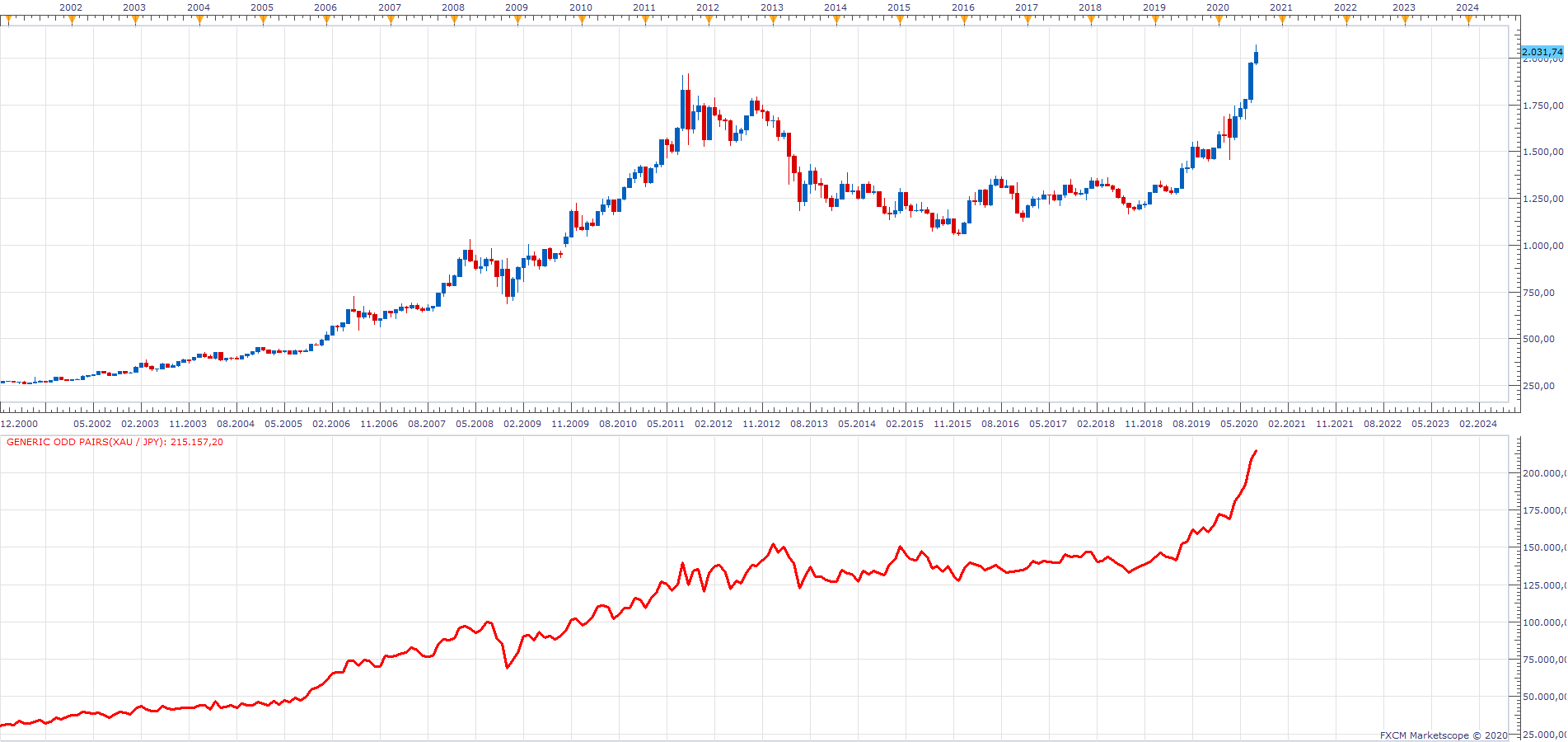This screenshot has height=742, width=1568.
Task: Click the 11.2018 date axis label
Action: (x=1144, y=424)
